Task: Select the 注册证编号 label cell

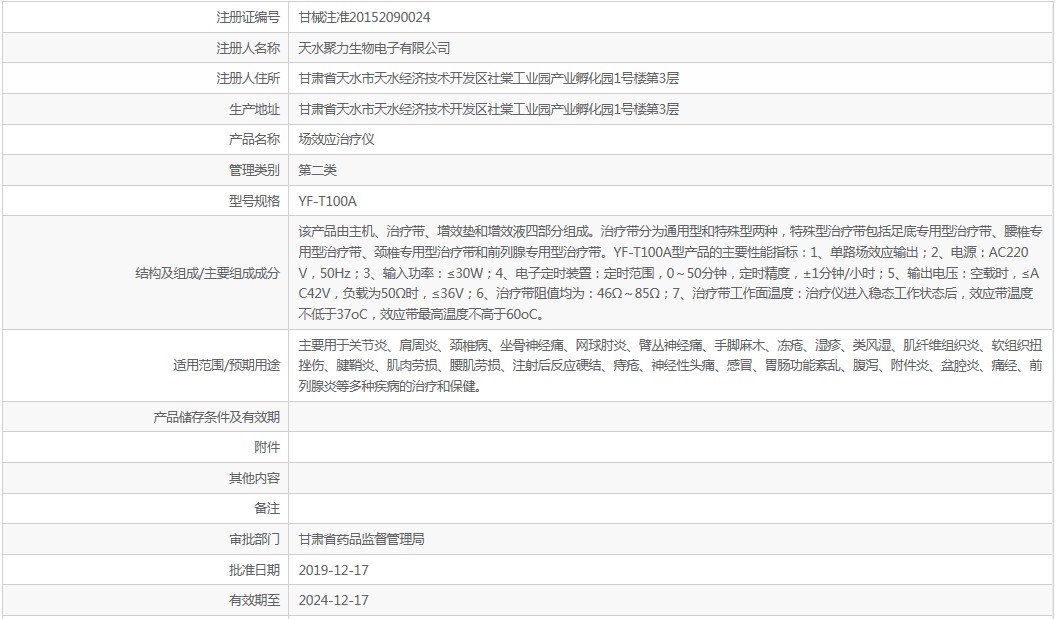Action: (x=247, y=18)
